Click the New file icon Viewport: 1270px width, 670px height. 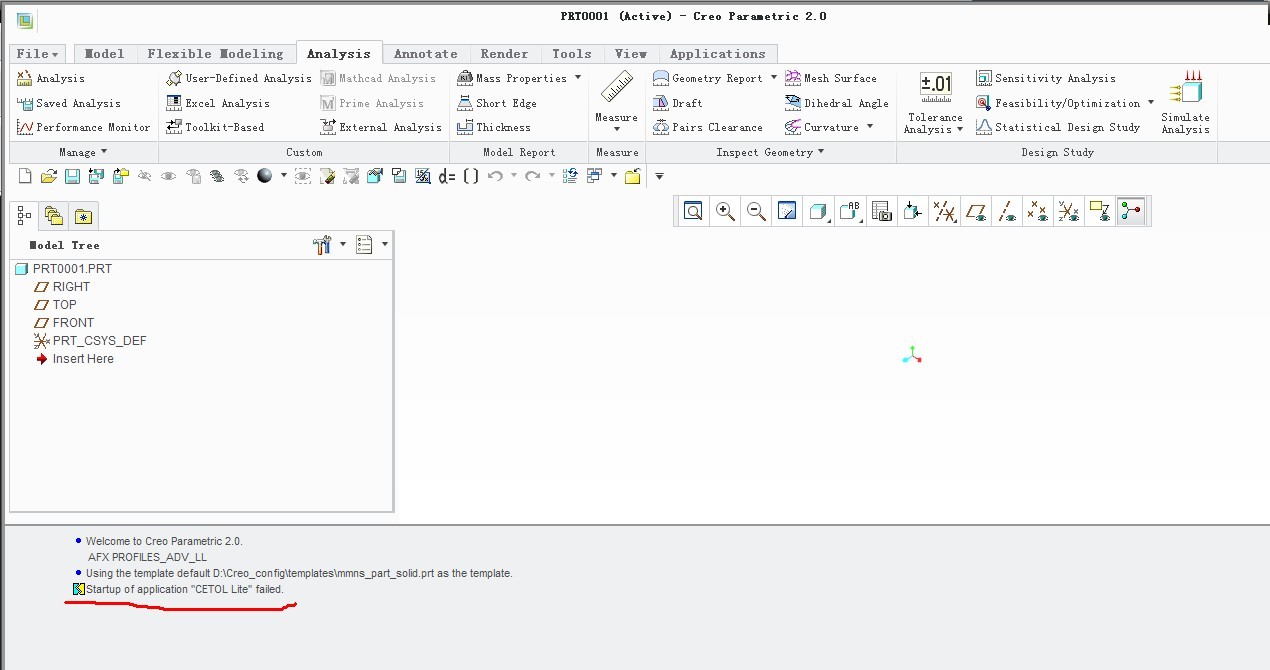[25, 176]
